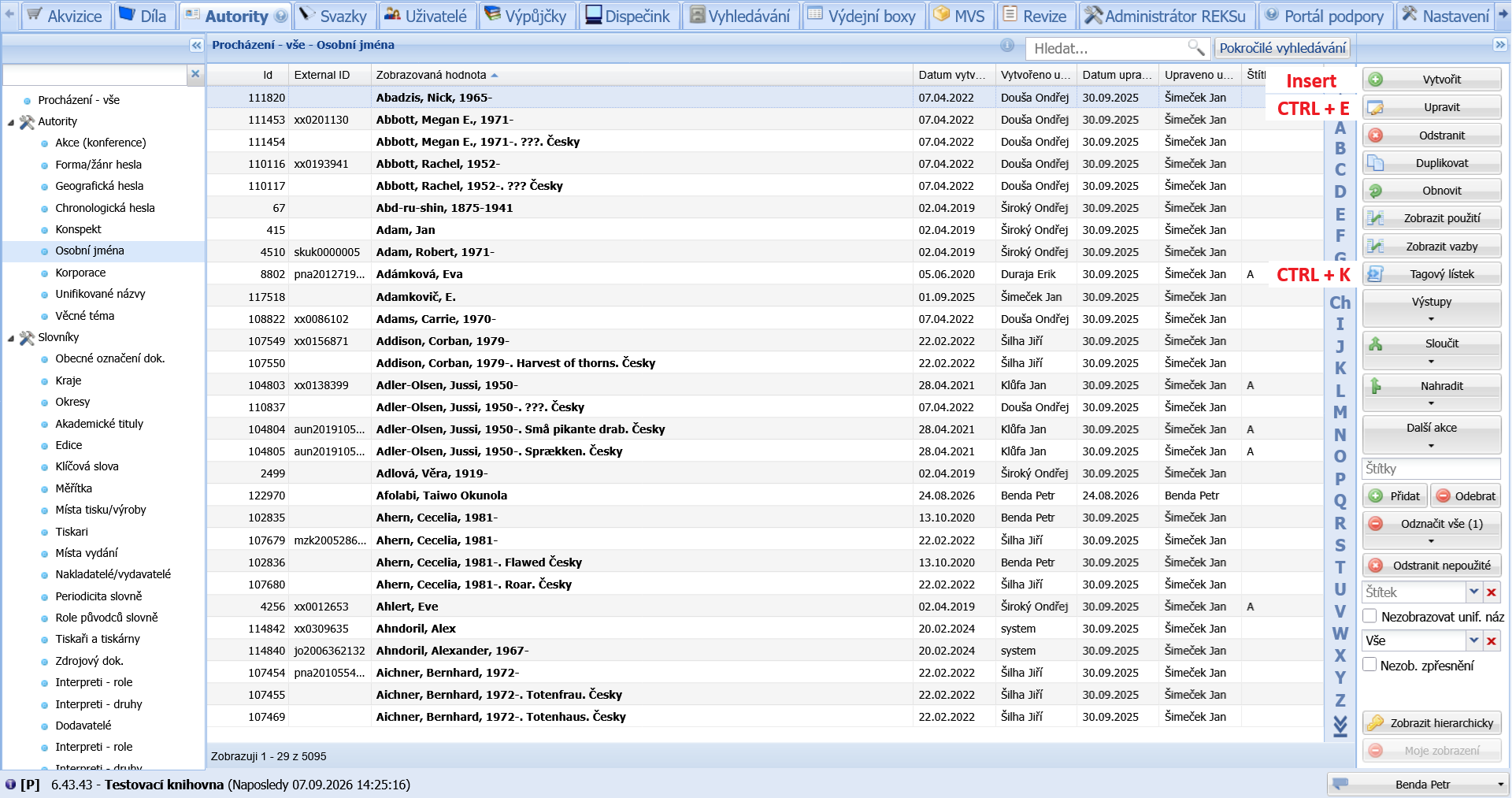Viewport: 1512px width, 798px height.
Task: Collapse the Autority tree node
Action: coord(11,122)
